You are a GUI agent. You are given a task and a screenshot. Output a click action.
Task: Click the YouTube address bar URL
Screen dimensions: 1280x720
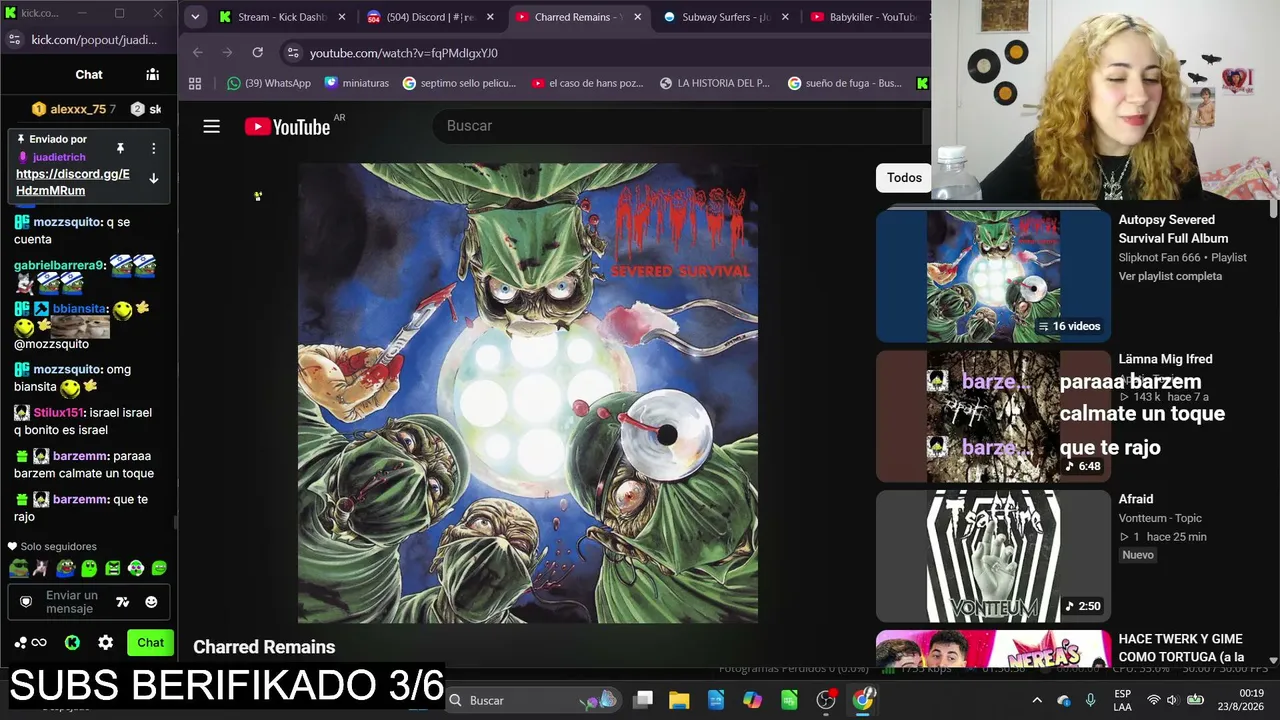click(x=404, y=53)
